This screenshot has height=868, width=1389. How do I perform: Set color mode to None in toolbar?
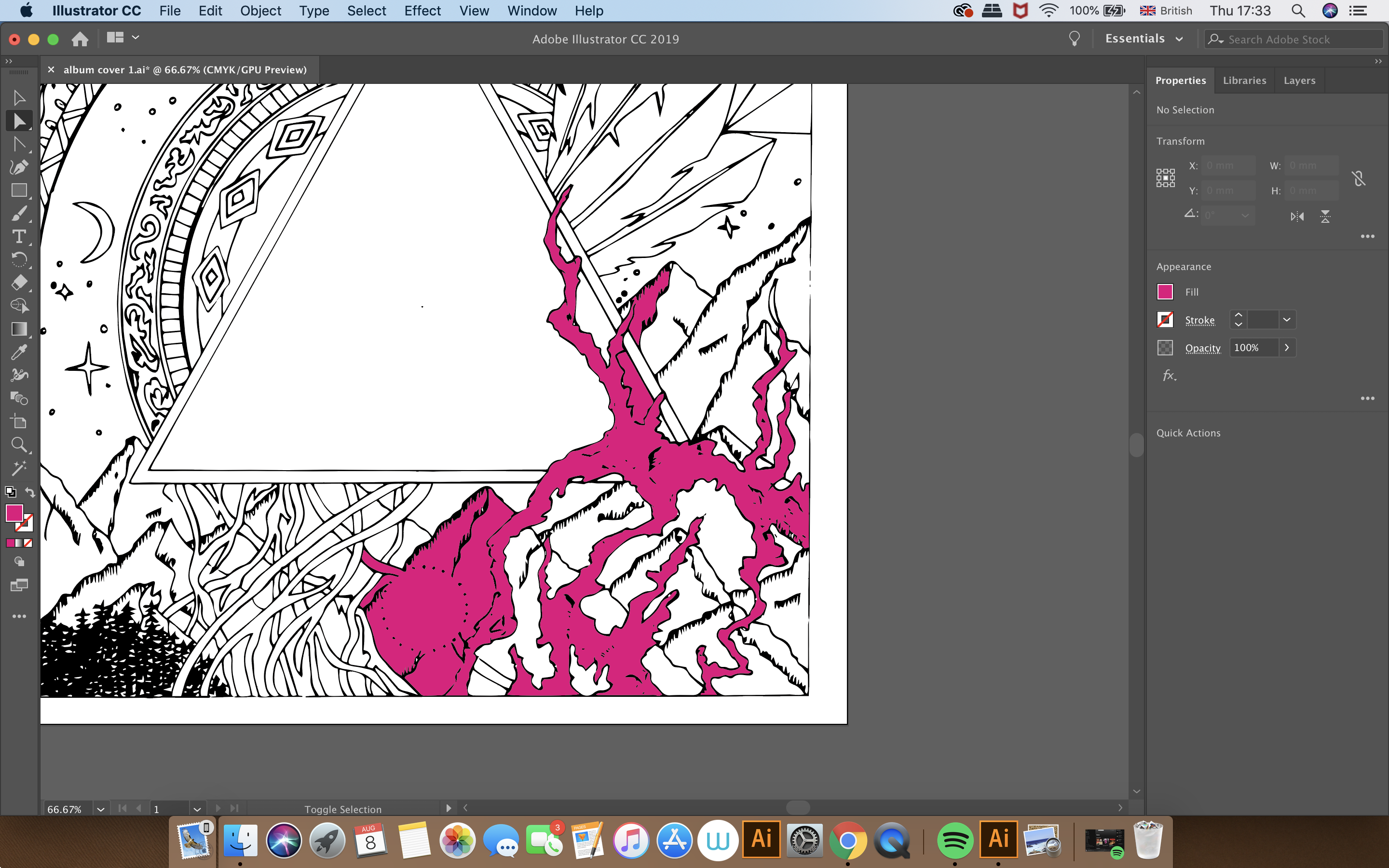pos(28,543)
